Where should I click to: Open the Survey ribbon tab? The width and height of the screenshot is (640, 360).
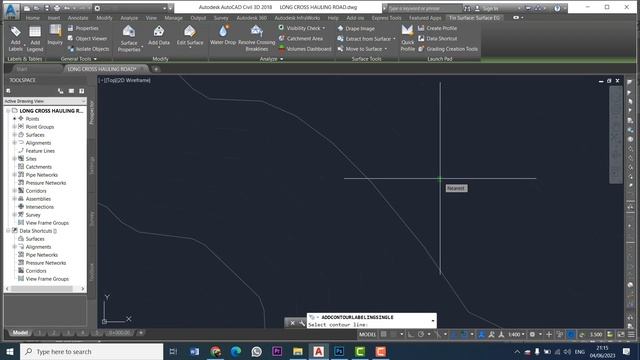221,18
